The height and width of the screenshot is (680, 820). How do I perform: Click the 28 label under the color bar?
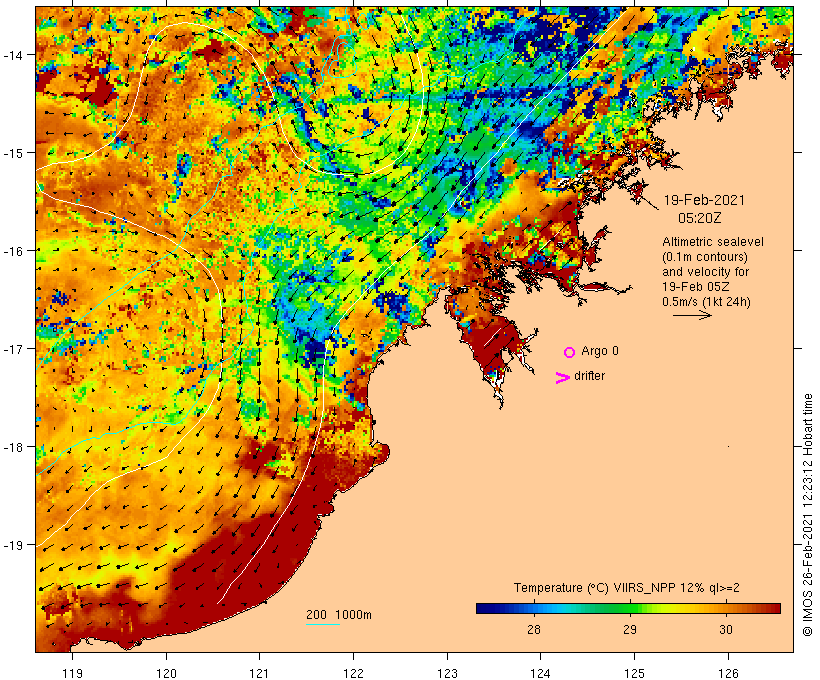coord(533,629)
